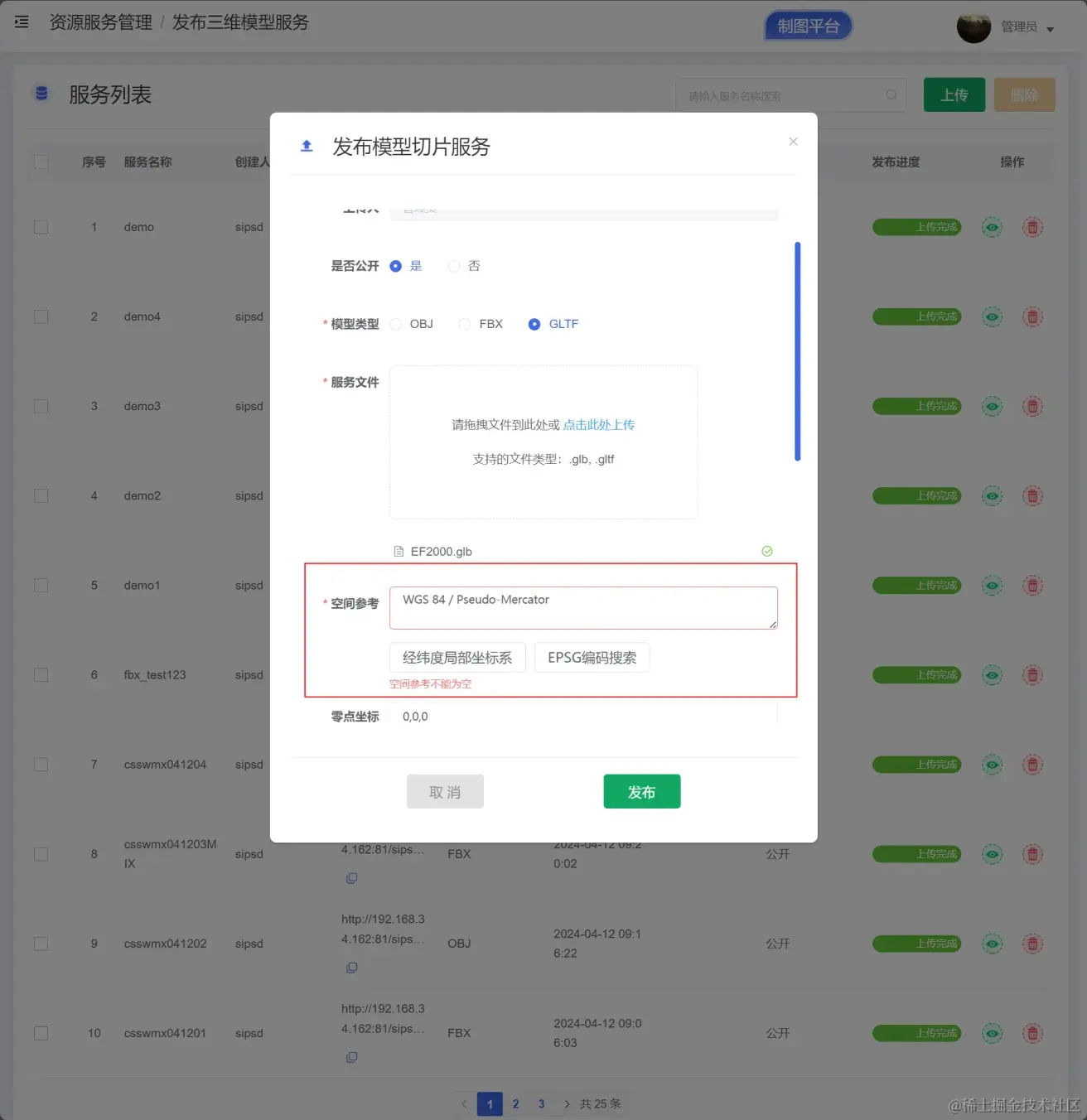Close the 发布模型切片服务 dialog
1087x1120 pixels.
(793, 142)
